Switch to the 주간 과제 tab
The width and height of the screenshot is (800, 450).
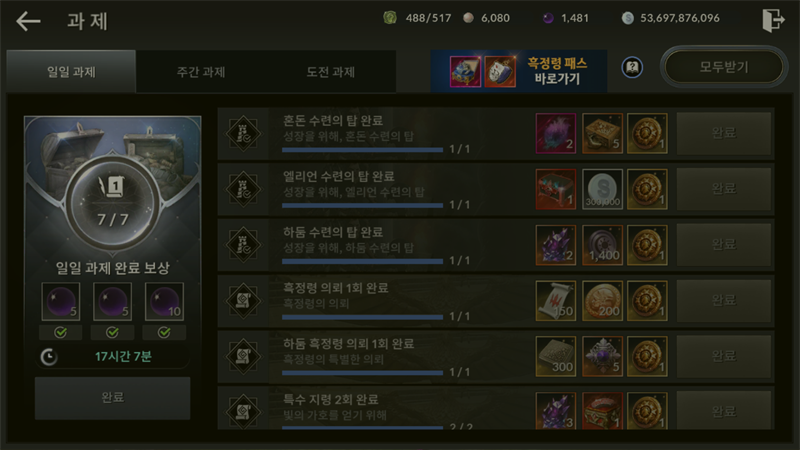(201, 72)
